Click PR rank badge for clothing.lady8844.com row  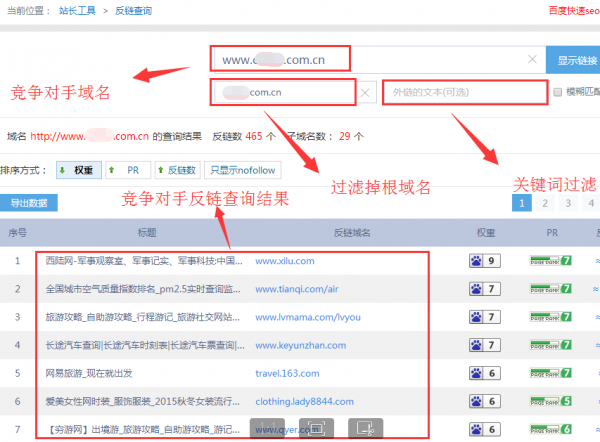[x=551, y=401]
